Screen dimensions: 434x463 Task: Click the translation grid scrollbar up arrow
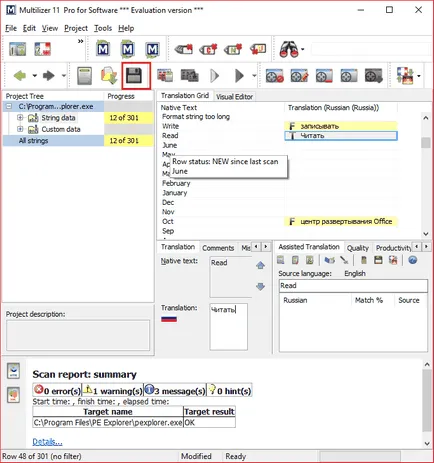[x=426, y=118]
